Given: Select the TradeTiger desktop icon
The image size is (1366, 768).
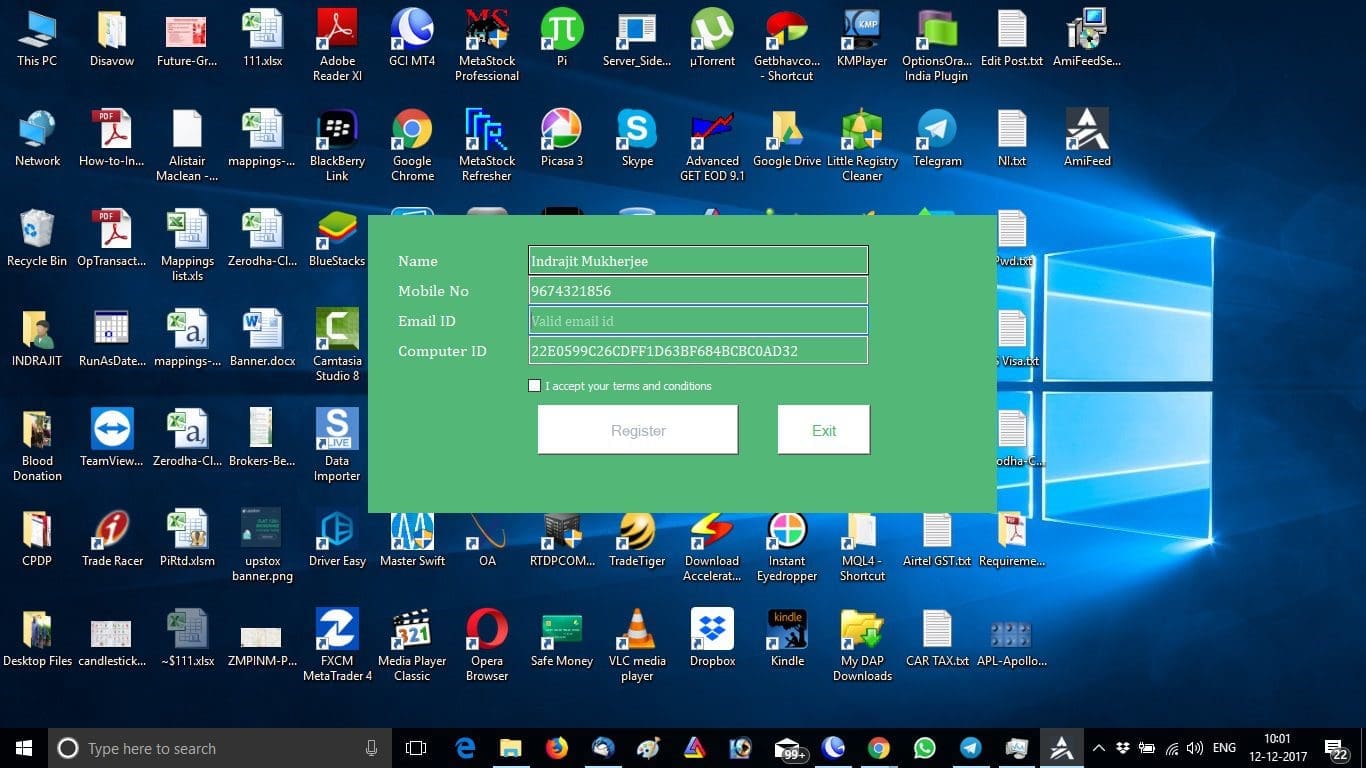Looking at the screenshot, I should [637, 538].
